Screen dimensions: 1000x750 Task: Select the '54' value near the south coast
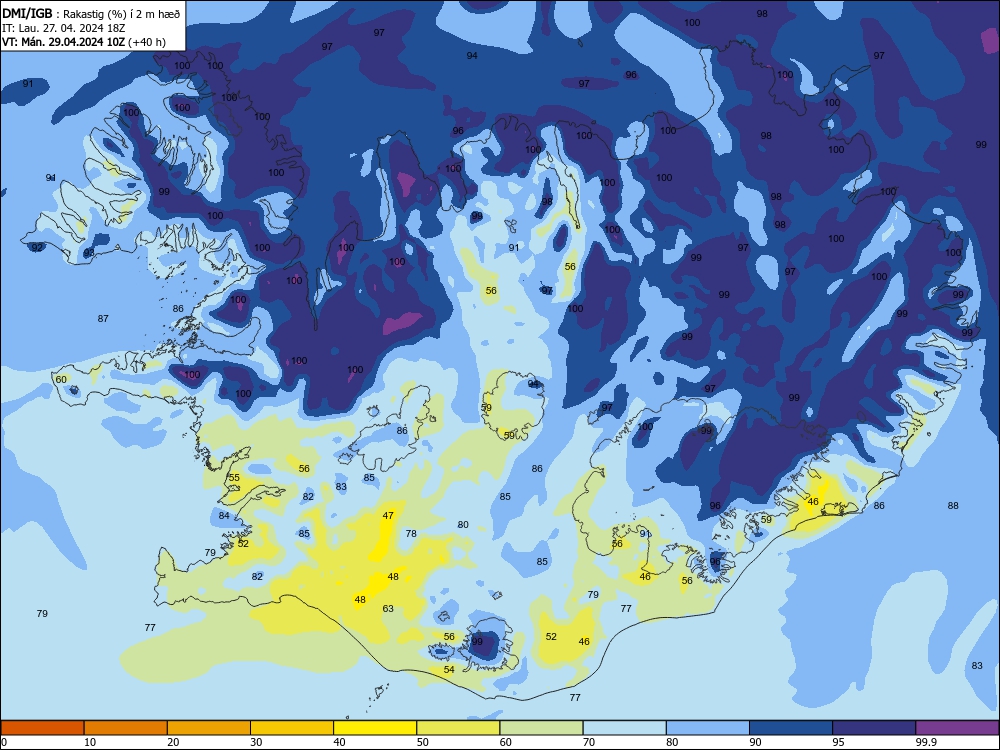449,670
